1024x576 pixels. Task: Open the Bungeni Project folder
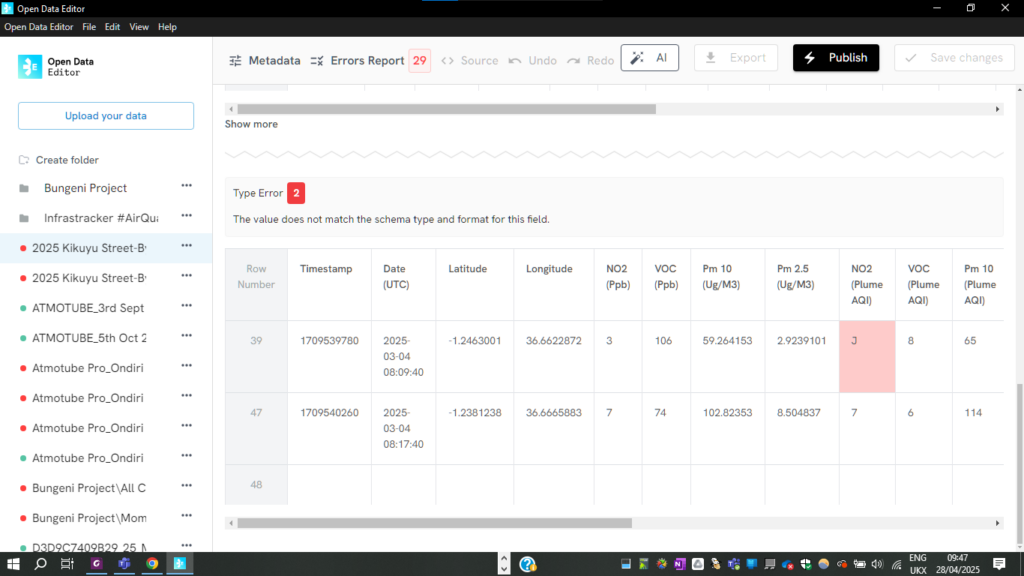point(85,188)
